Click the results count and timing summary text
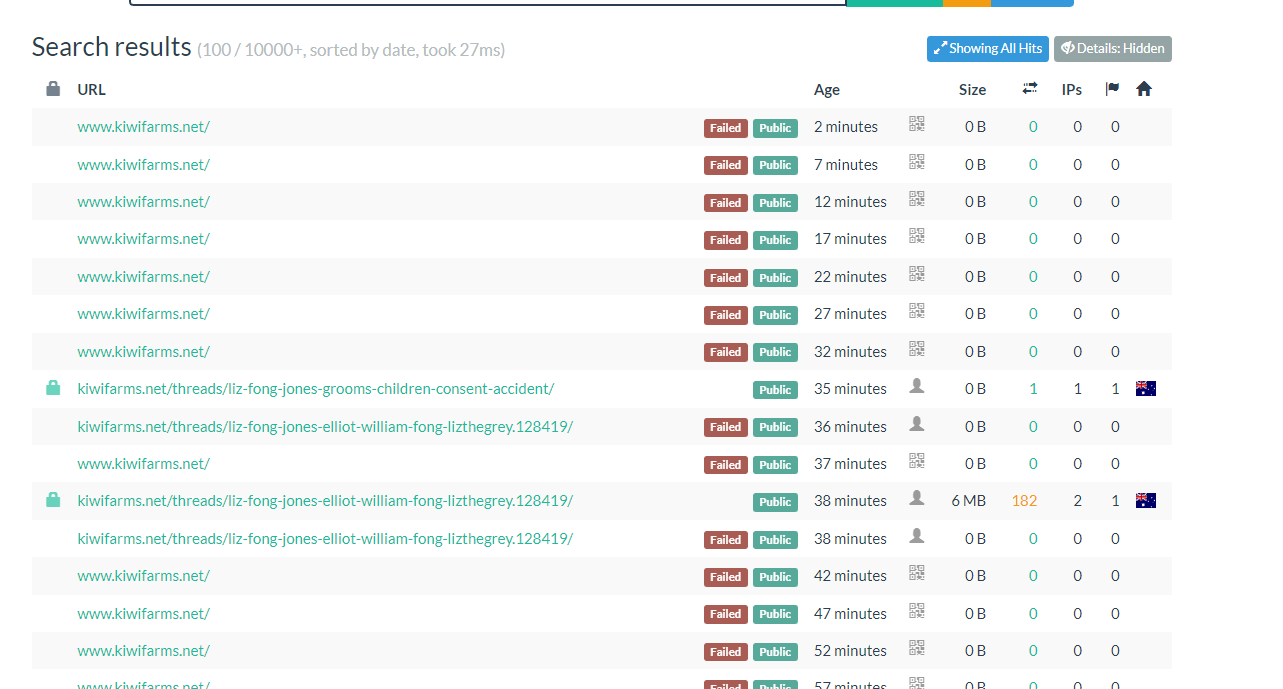1283x689 pixels. coord(351,50)
